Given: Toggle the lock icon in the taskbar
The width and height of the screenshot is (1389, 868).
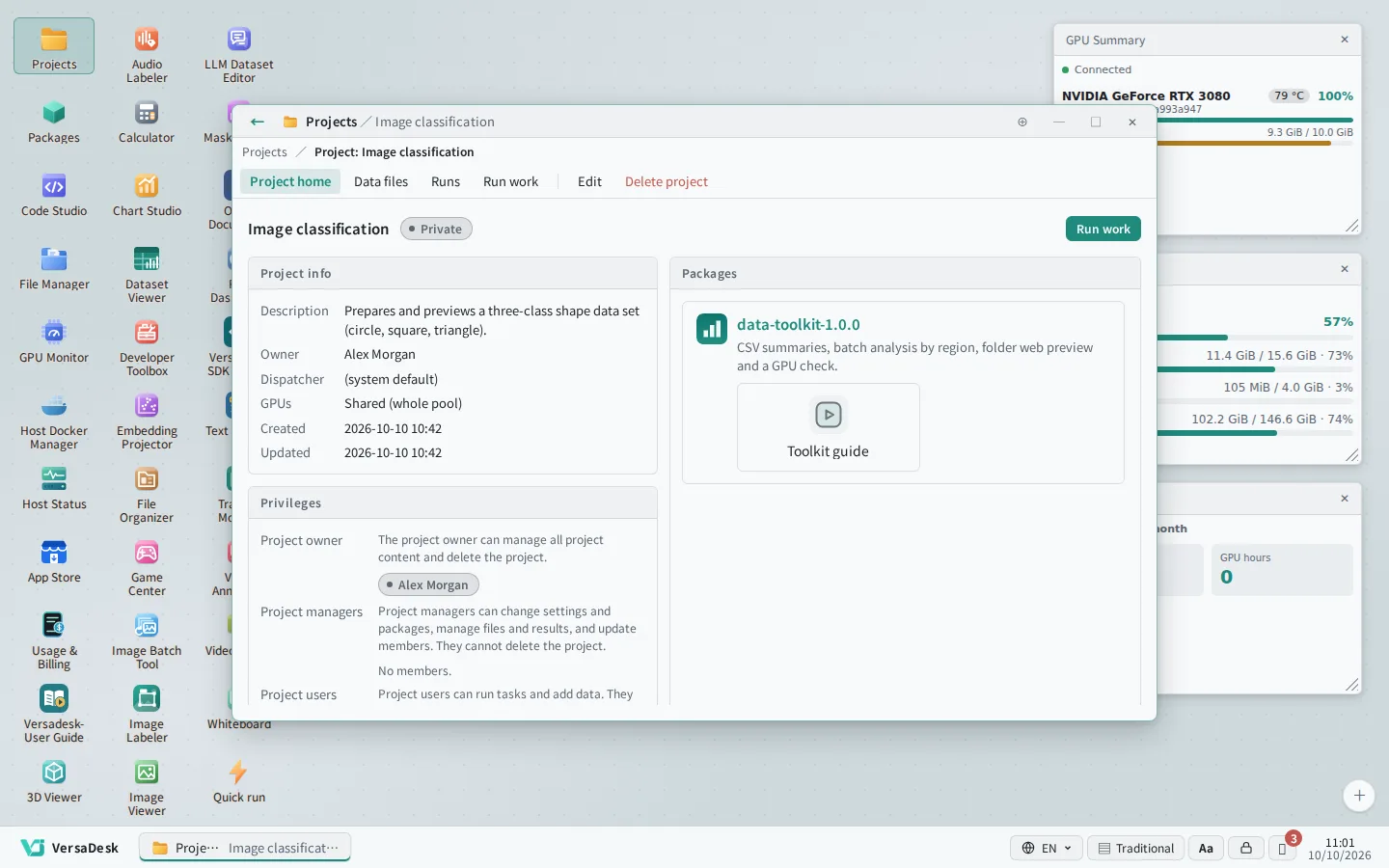Looking at the screenshot, I should point(1245,848).
